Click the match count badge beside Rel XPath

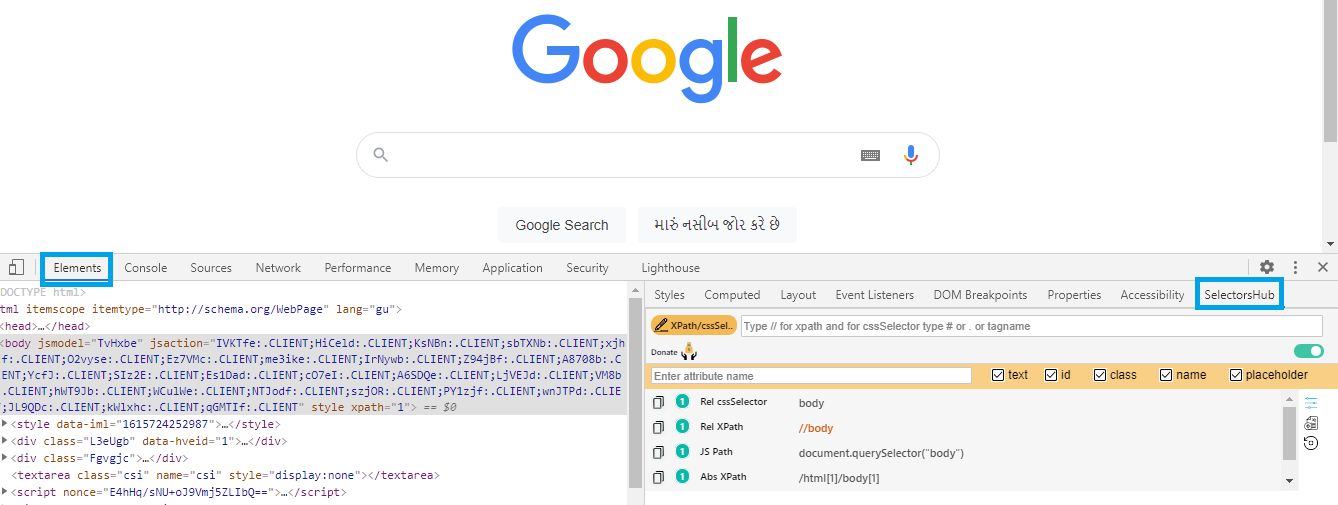point(682,427)
